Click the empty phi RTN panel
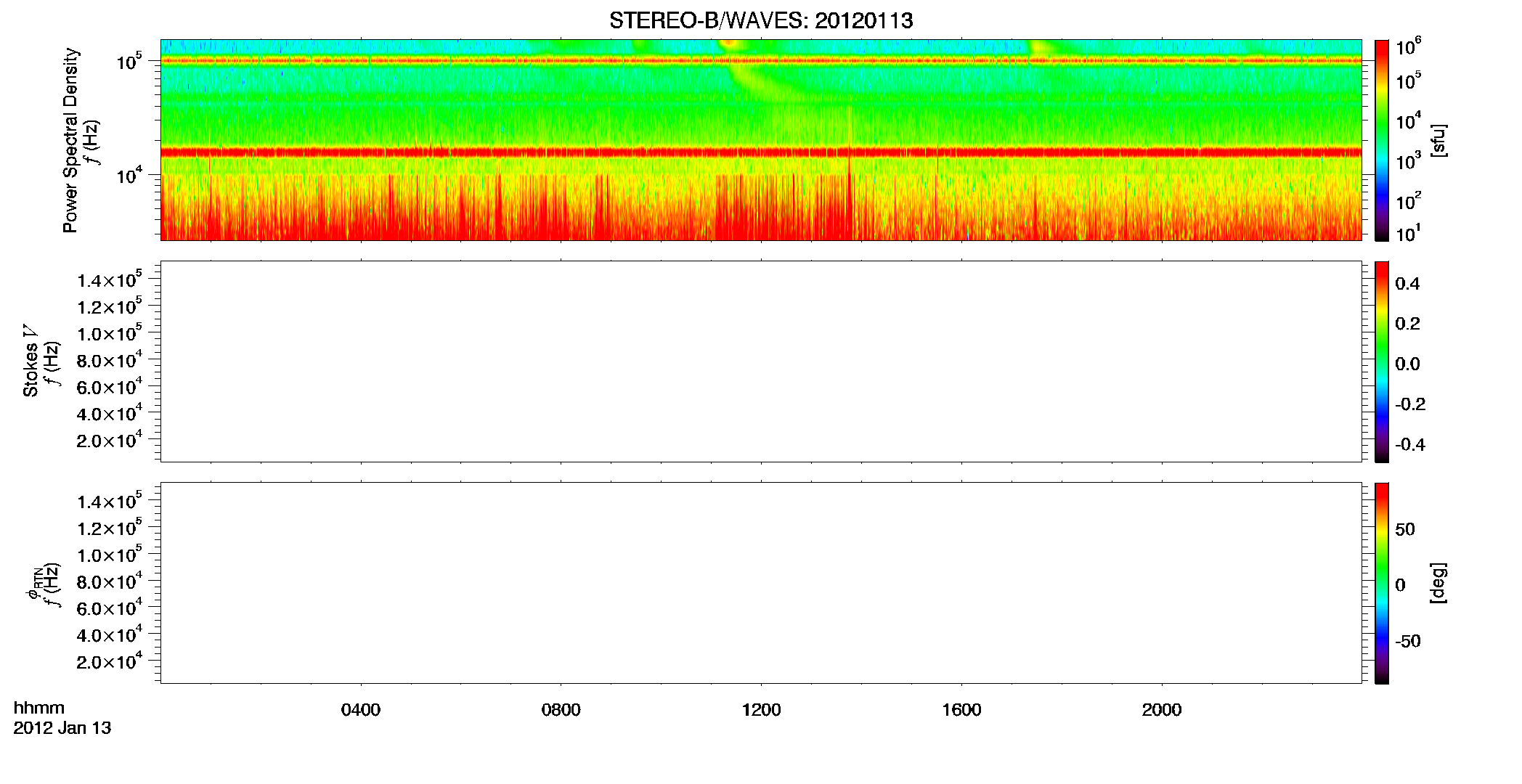The height and width of the screenshot is (784, 1522). click(761, 583)
